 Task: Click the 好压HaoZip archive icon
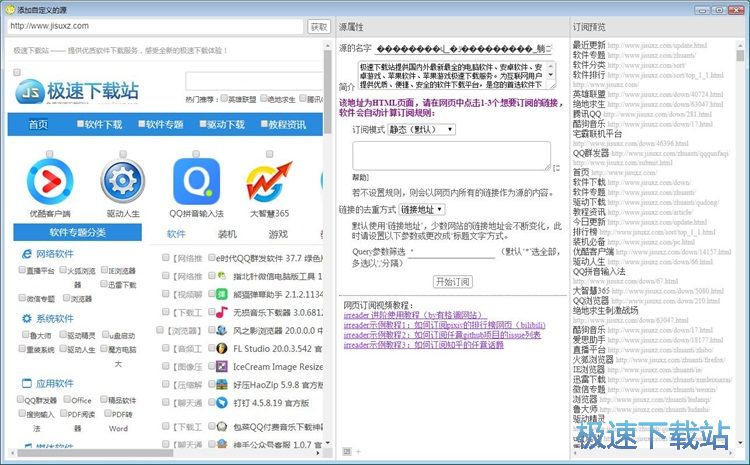(x=221, y=384)
